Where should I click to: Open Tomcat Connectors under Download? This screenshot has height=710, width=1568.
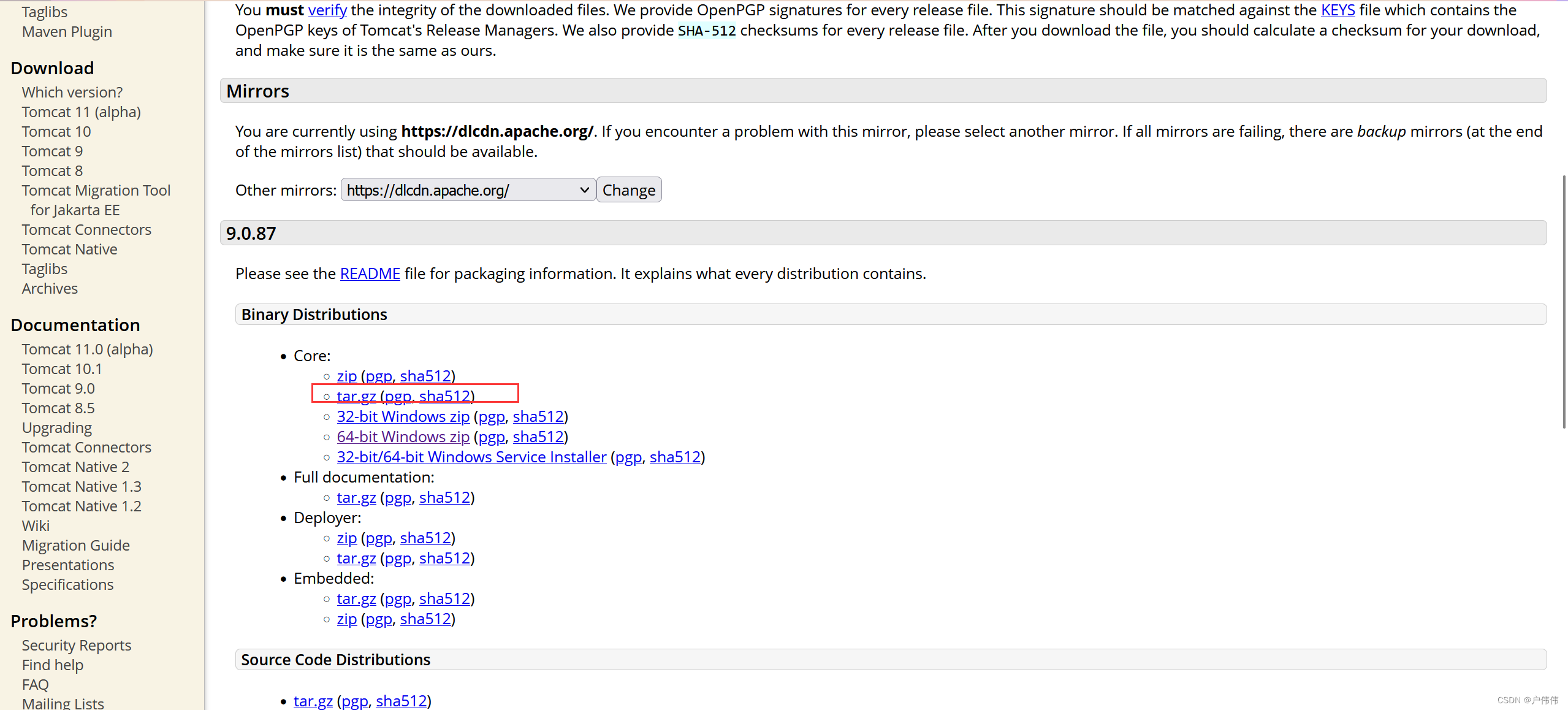click(86, 229)
